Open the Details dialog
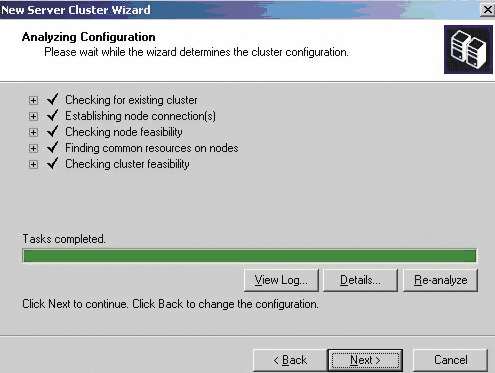 tap(360, 280)
